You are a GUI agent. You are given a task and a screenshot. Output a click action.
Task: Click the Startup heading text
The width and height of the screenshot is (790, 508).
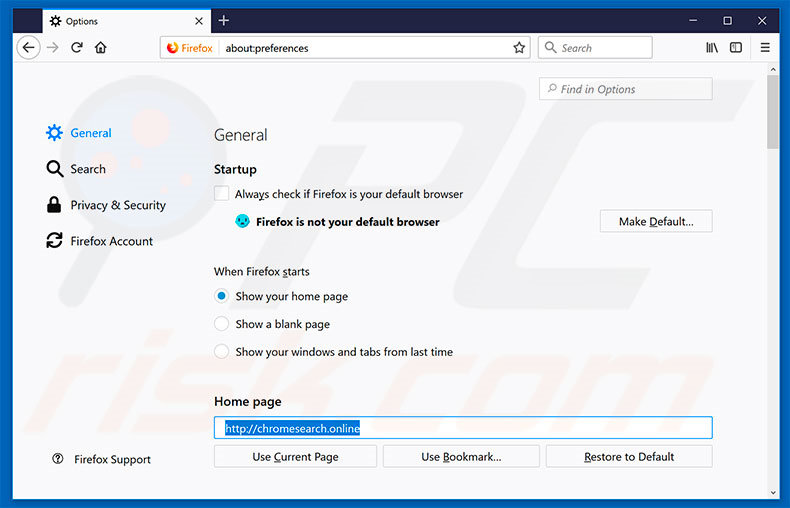tap(235, 169)
